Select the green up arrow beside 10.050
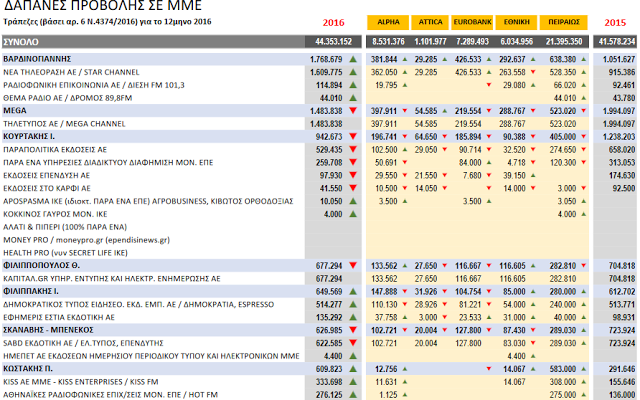 pos(353,201)
